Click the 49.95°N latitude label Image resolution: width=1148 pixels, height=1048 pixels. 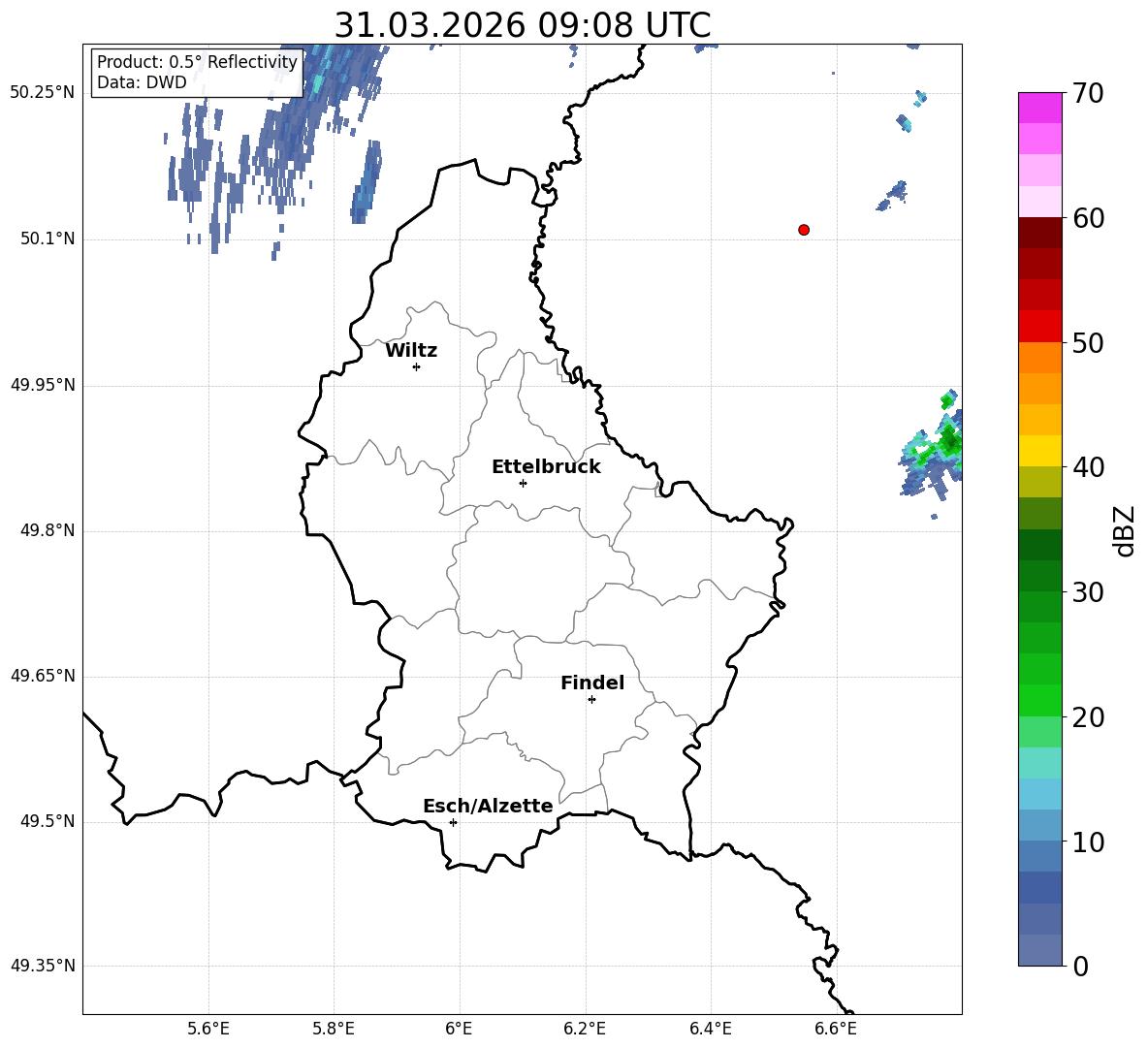43,385
